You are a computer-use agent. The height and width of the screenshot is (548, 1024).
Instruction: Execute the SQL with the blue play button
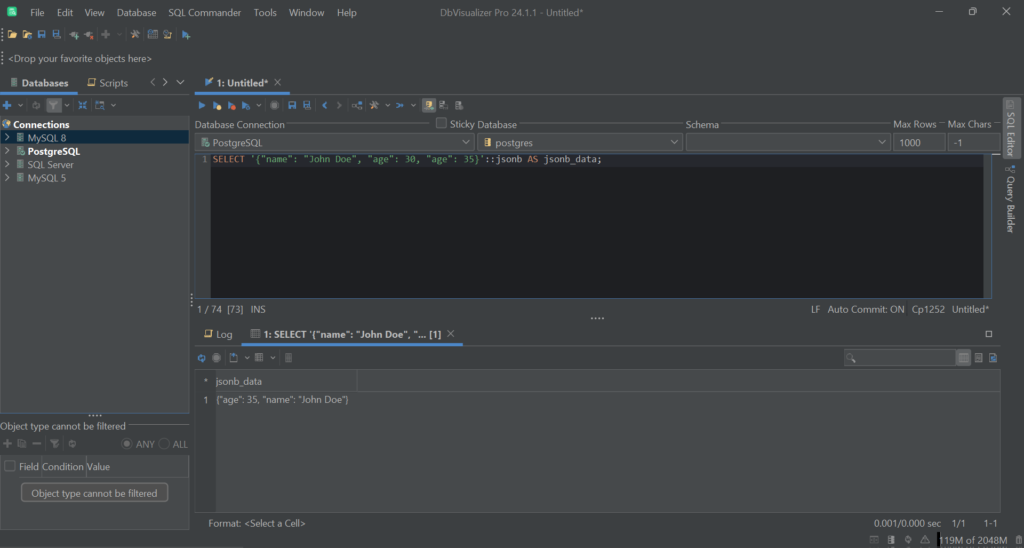click(202, 105)
